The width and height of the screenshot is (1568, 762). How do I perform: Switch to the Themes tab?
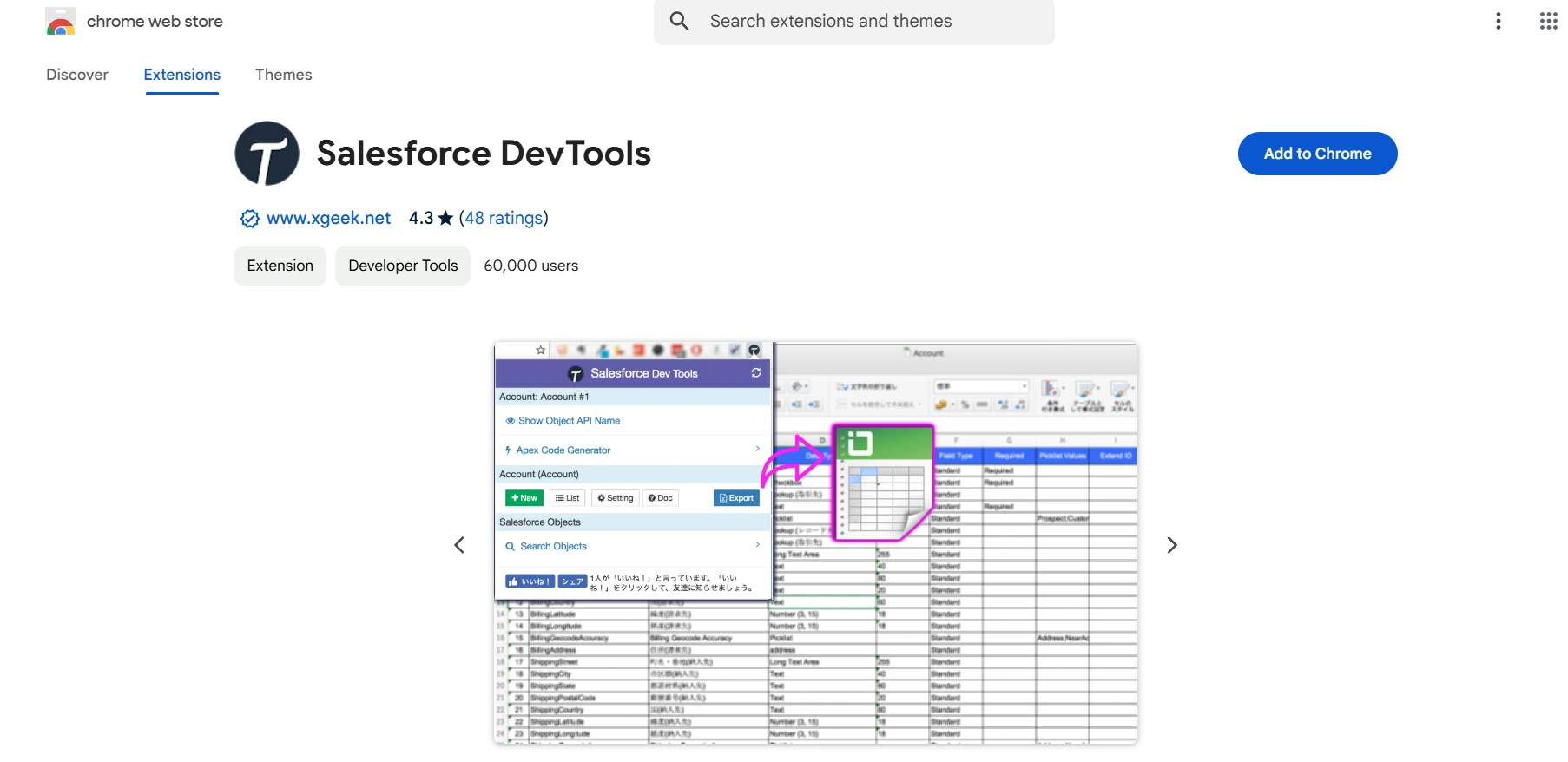(284, 75)
